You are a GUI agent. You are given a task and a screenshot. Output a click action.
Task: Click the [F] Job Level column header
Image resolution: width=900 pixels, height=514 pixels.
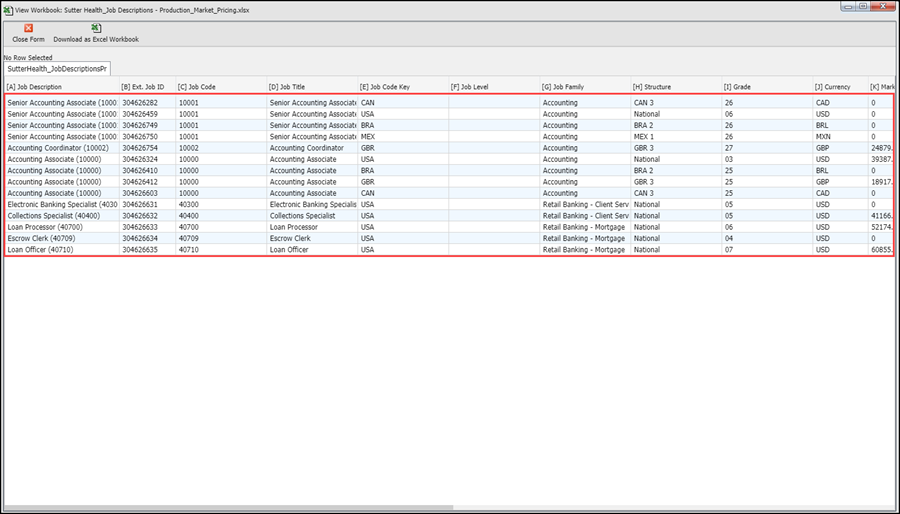(494, 87)
